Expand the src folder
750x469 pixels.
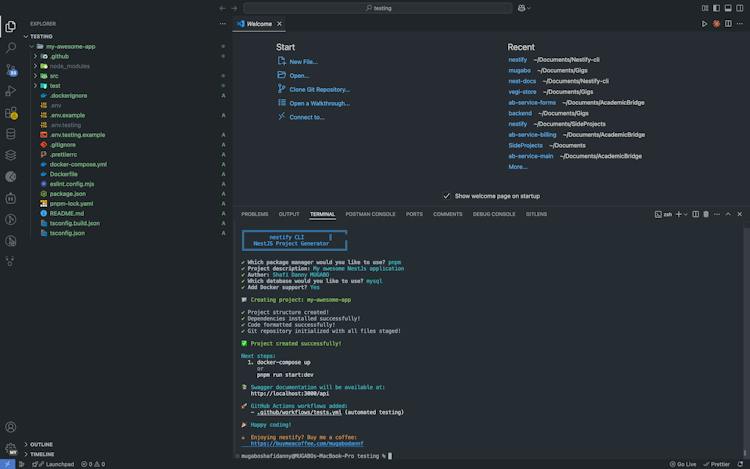coord(35,76)
